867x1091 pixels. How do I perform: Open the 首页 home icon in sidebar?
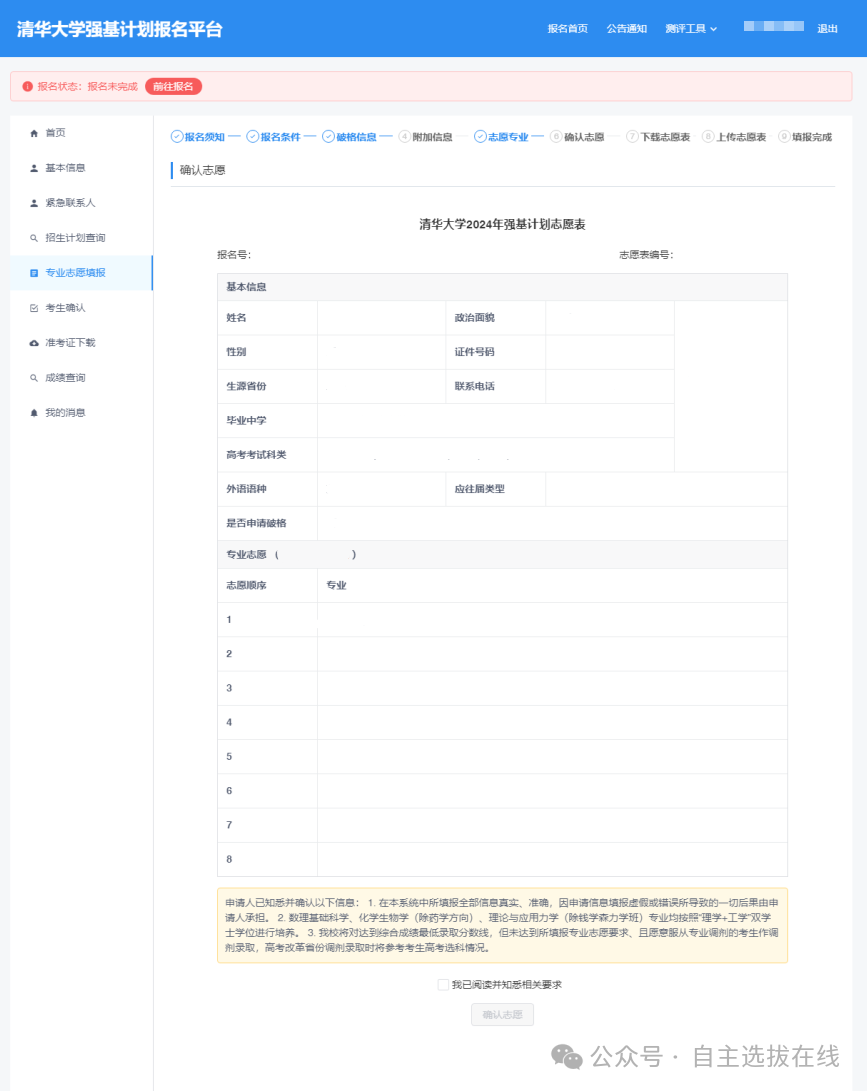point(36,132)
